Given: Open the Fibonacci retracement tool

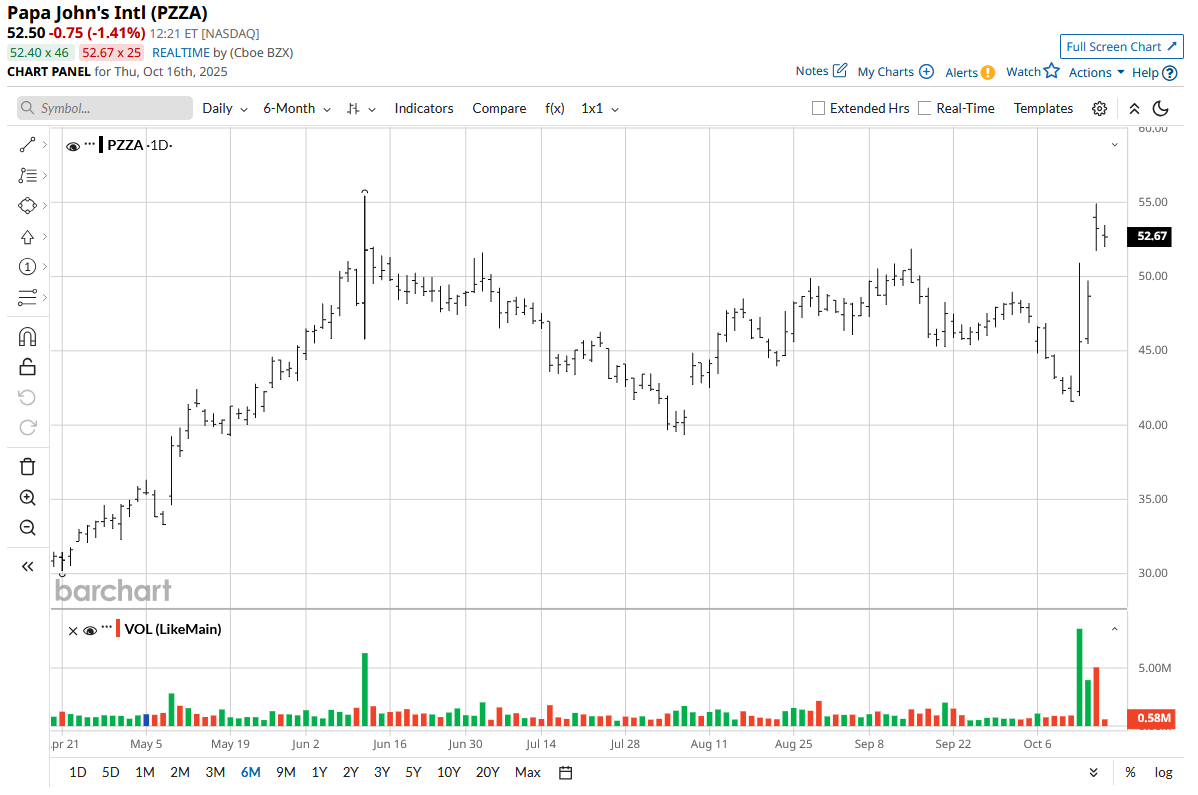Looking at the screenshot, I should pyautogui.click(x=28, y=176).
